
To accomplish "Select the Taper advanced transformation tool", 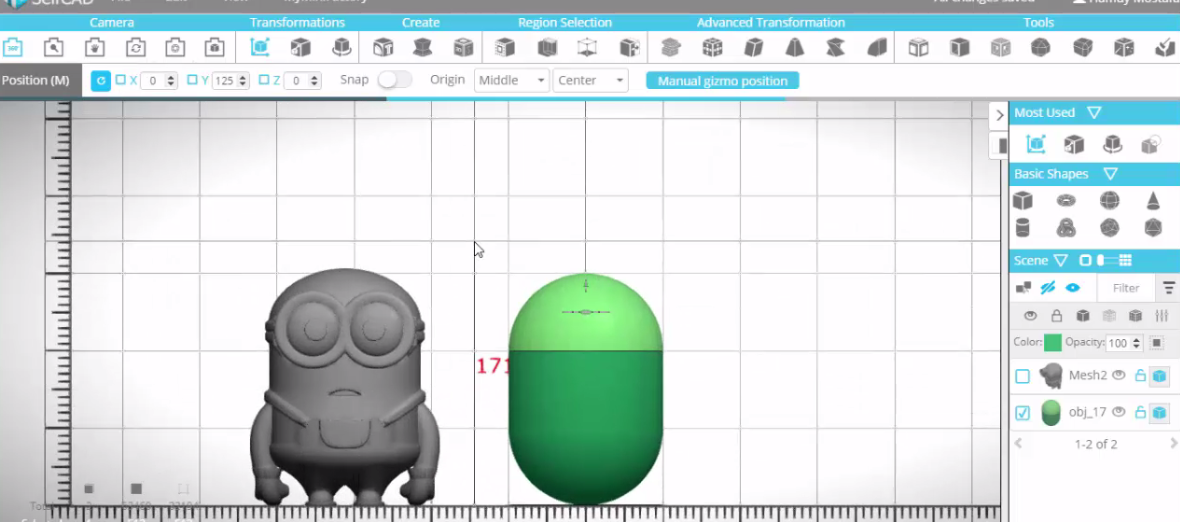I will tap(795, 47).
